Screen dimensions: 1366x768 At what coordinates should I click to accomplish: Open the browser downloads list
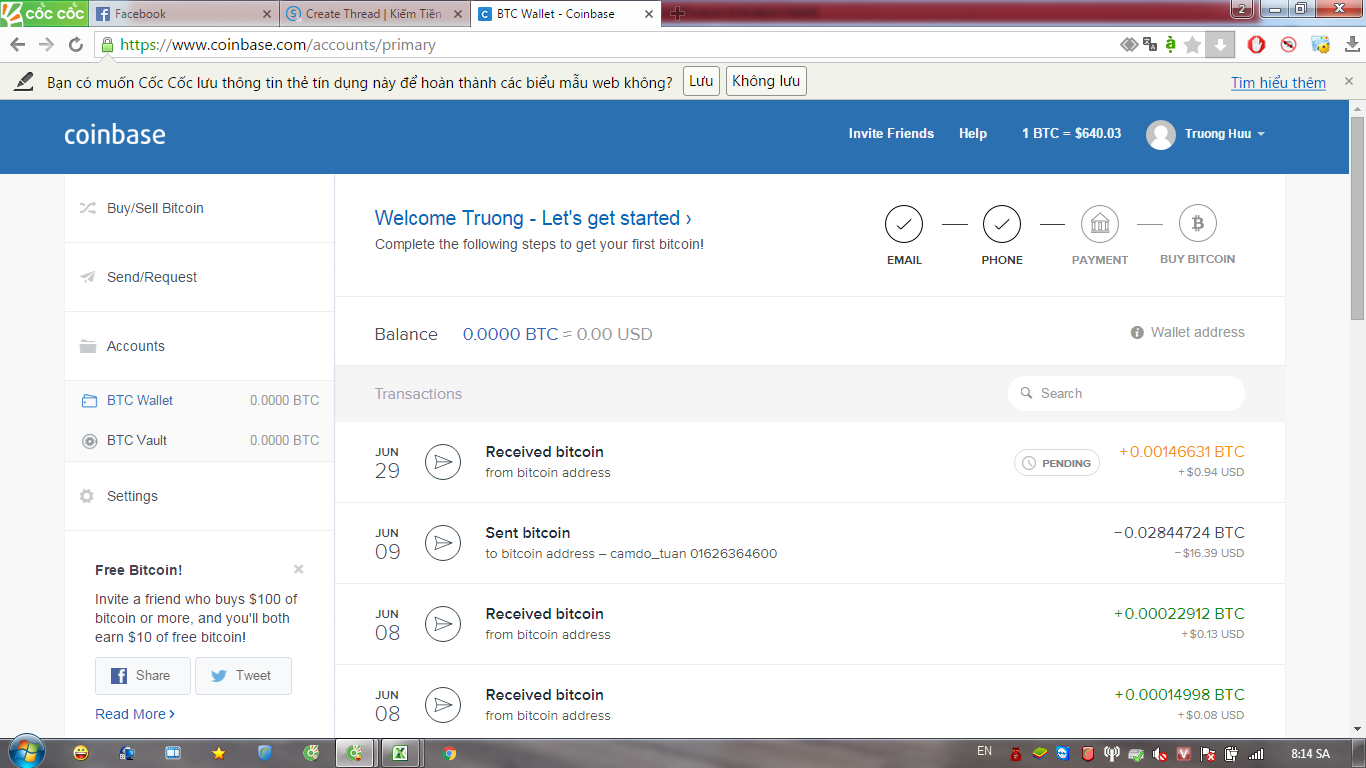[x=1352, y=45]
